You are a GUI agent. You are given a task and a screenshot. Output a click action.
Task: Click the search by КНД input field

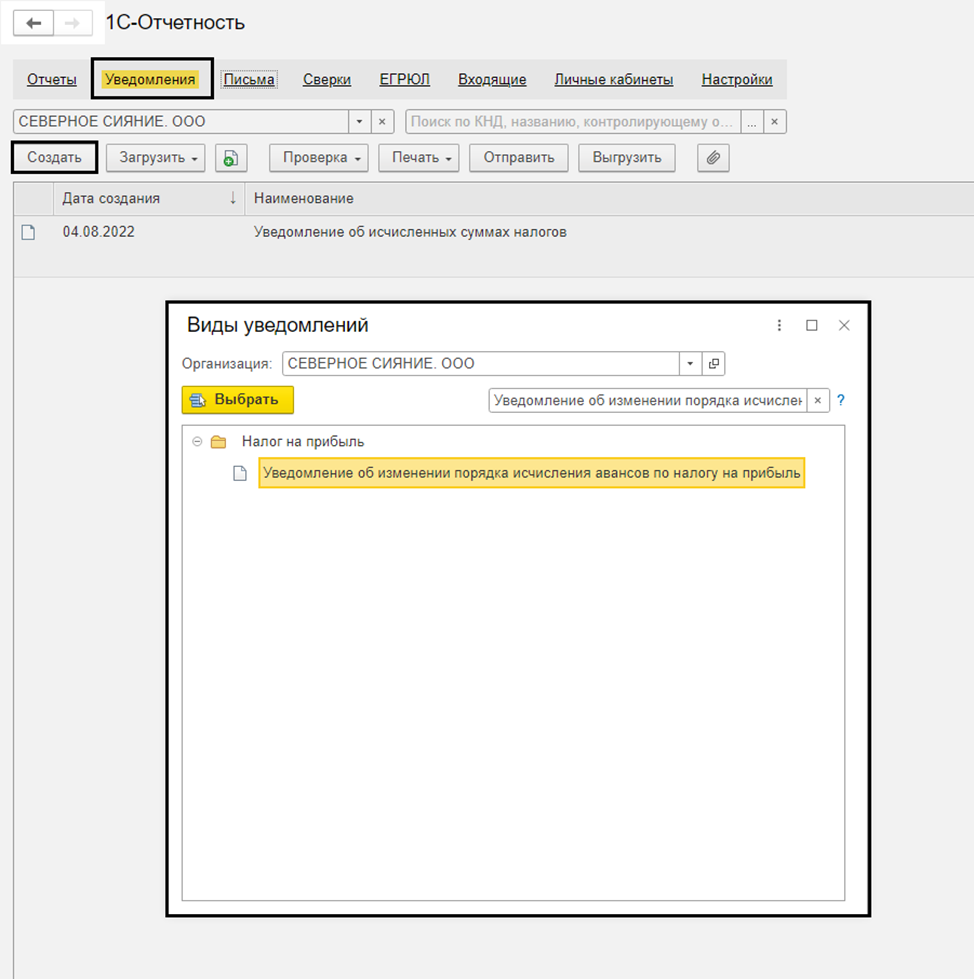coord(573,122)
